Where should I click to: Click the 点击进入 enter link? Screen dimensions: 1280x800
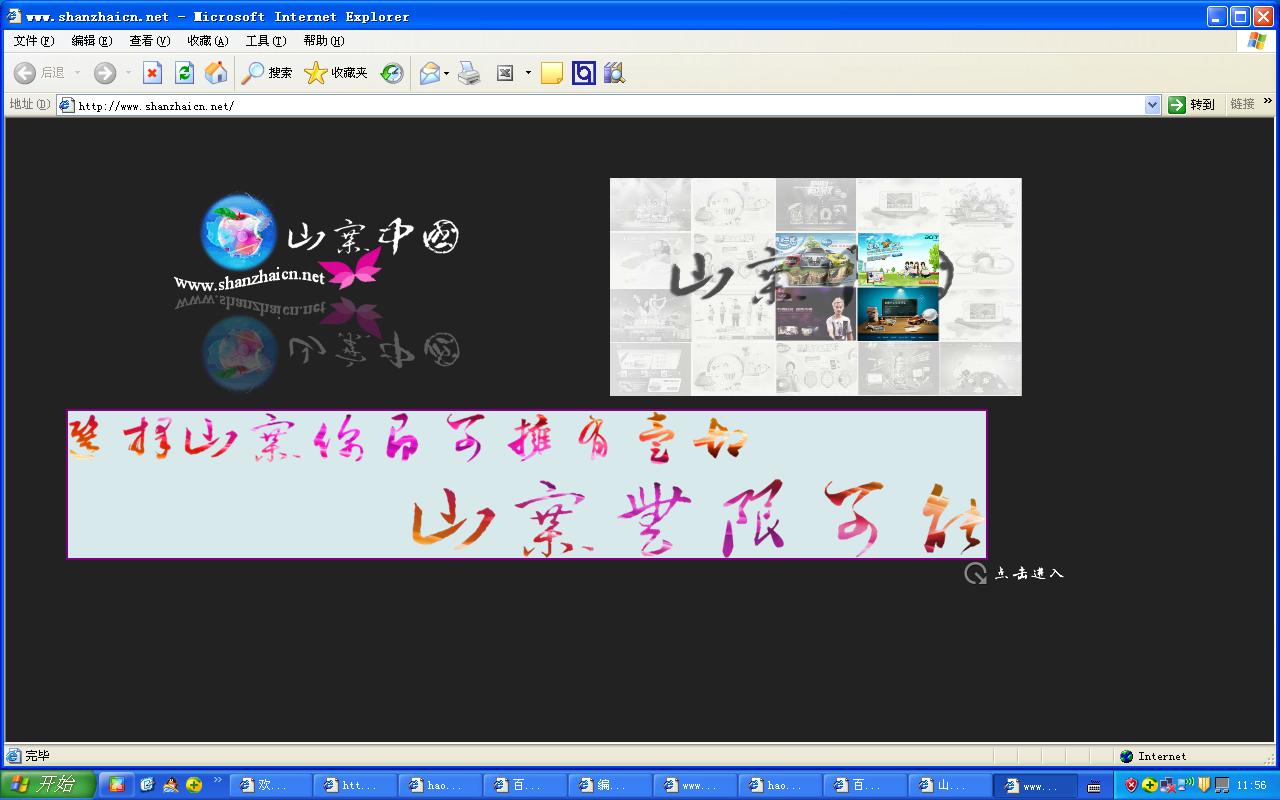click(1014, 573)
